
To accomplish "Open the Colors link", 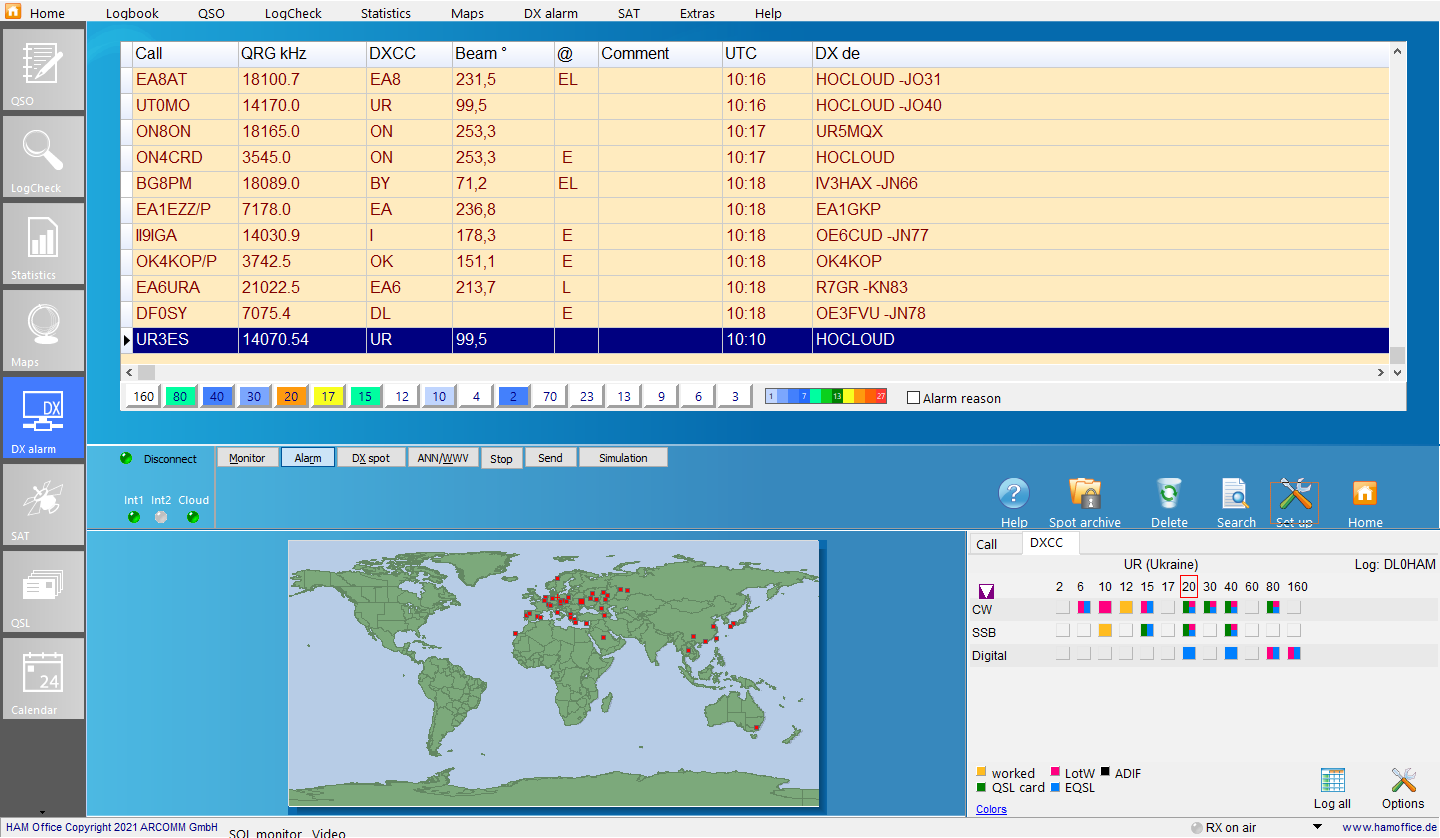I will click(x=991, y=809).
